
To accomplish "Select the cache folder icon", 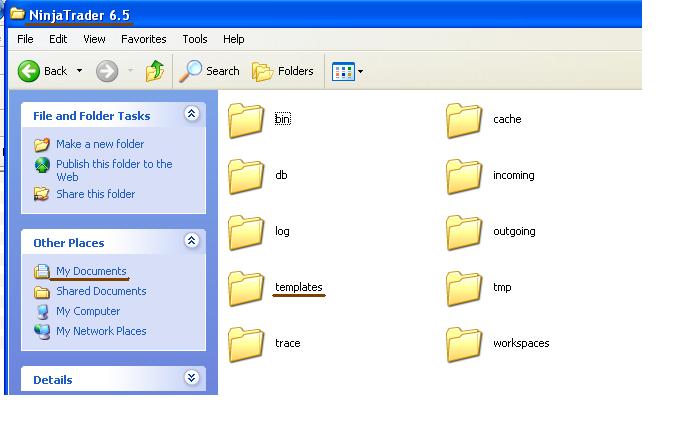I will tap(464, 120).
